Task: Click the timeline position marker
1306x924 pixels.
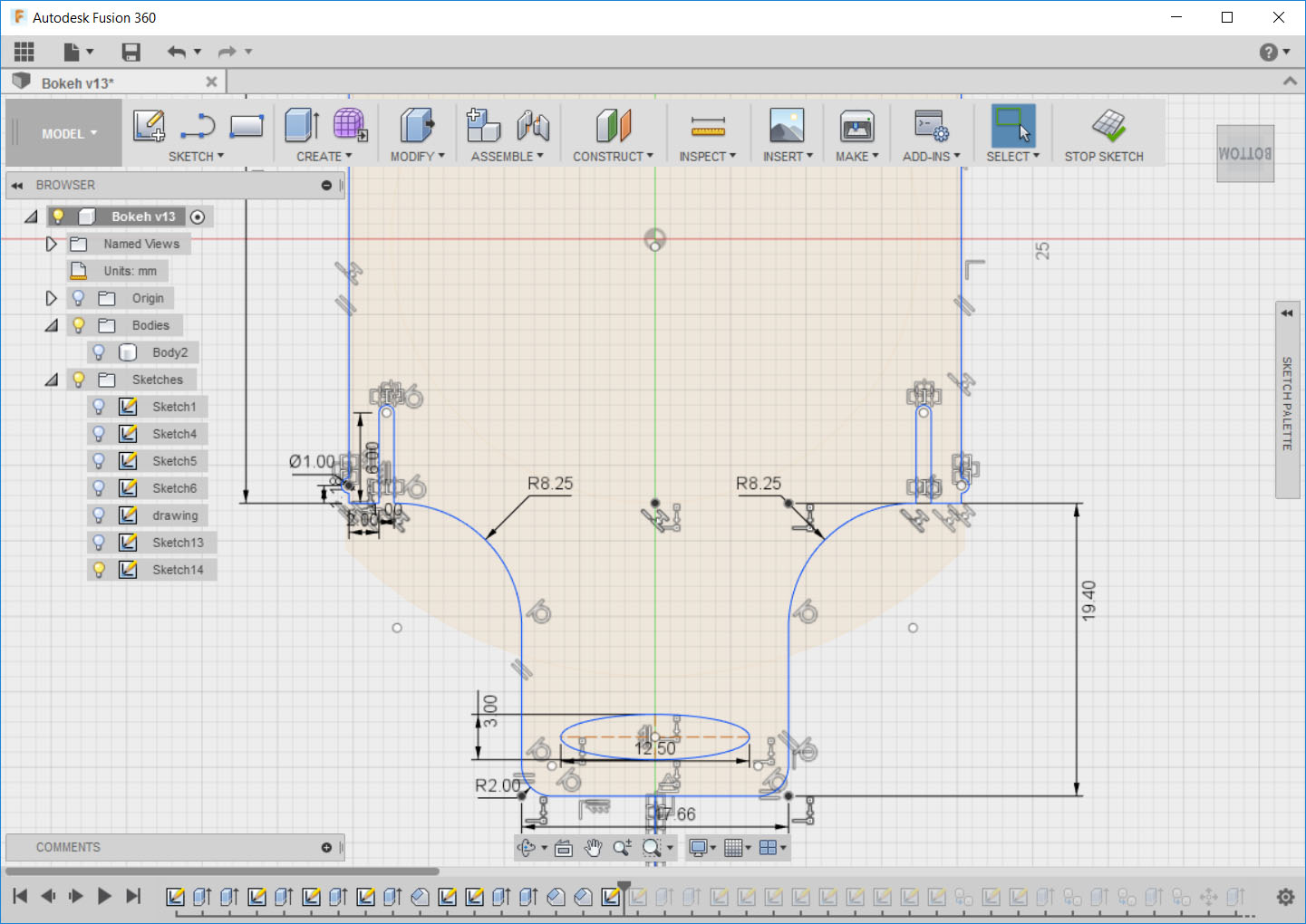Action: pyautogui.click(x=624, y=888)
